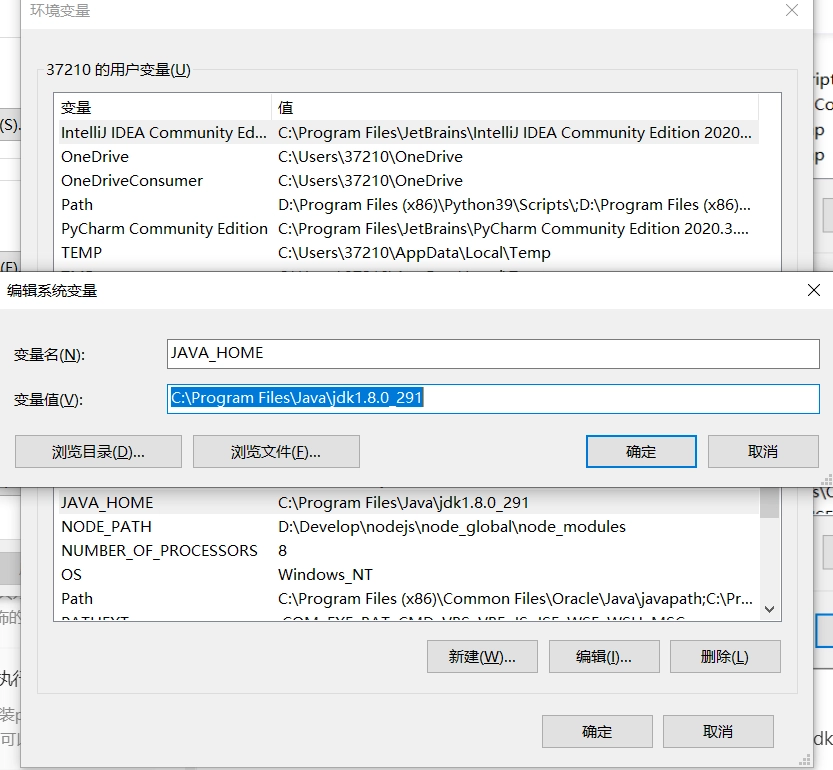This screenshot has height=770, width=833.
Task: Click the variable name field containing JAVA_HOME
Action: click(x=493, y=354)
